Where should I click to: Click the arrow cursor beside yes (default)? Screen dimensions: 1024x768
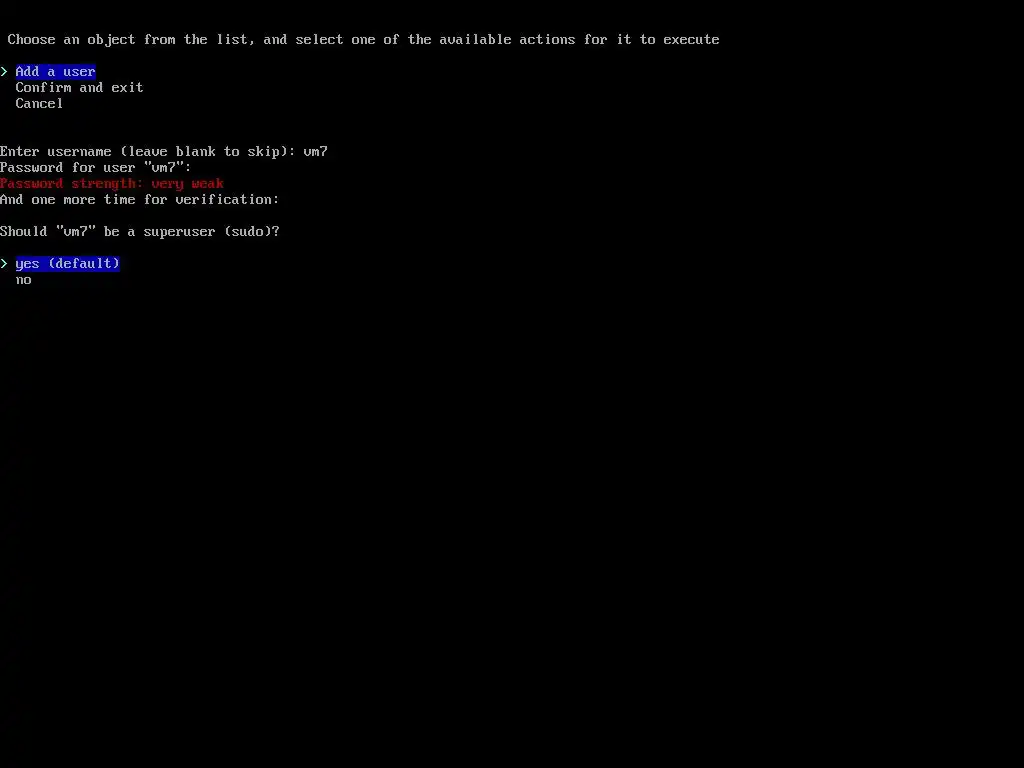4,263
